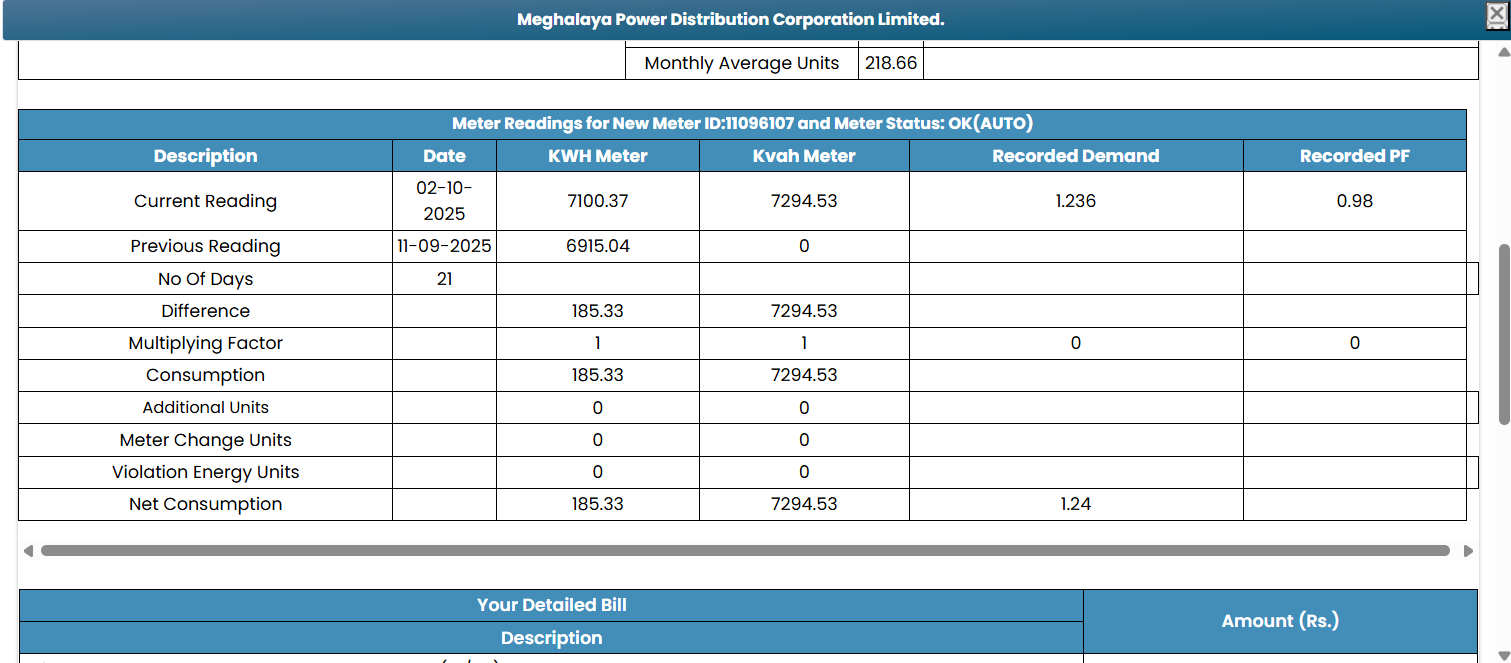Viewport: 1511px width, 663px height.
Task: Select the Difference row label
Action: click(x=205, y=311)
